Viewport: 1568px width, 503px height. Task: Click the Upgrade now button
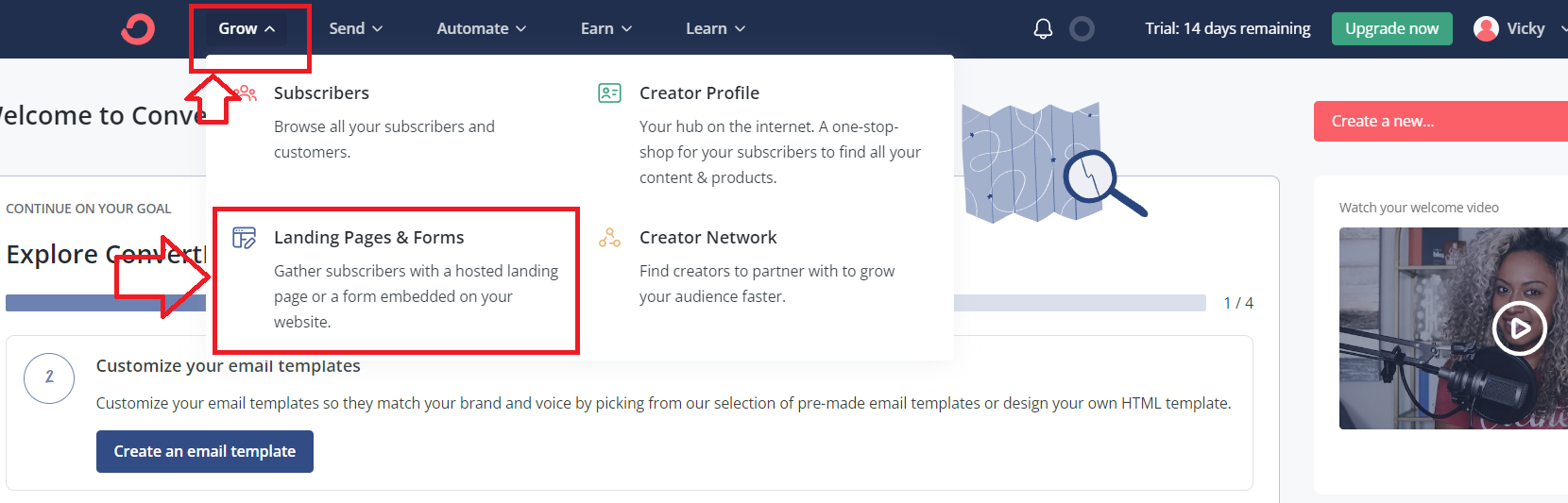1391,29
